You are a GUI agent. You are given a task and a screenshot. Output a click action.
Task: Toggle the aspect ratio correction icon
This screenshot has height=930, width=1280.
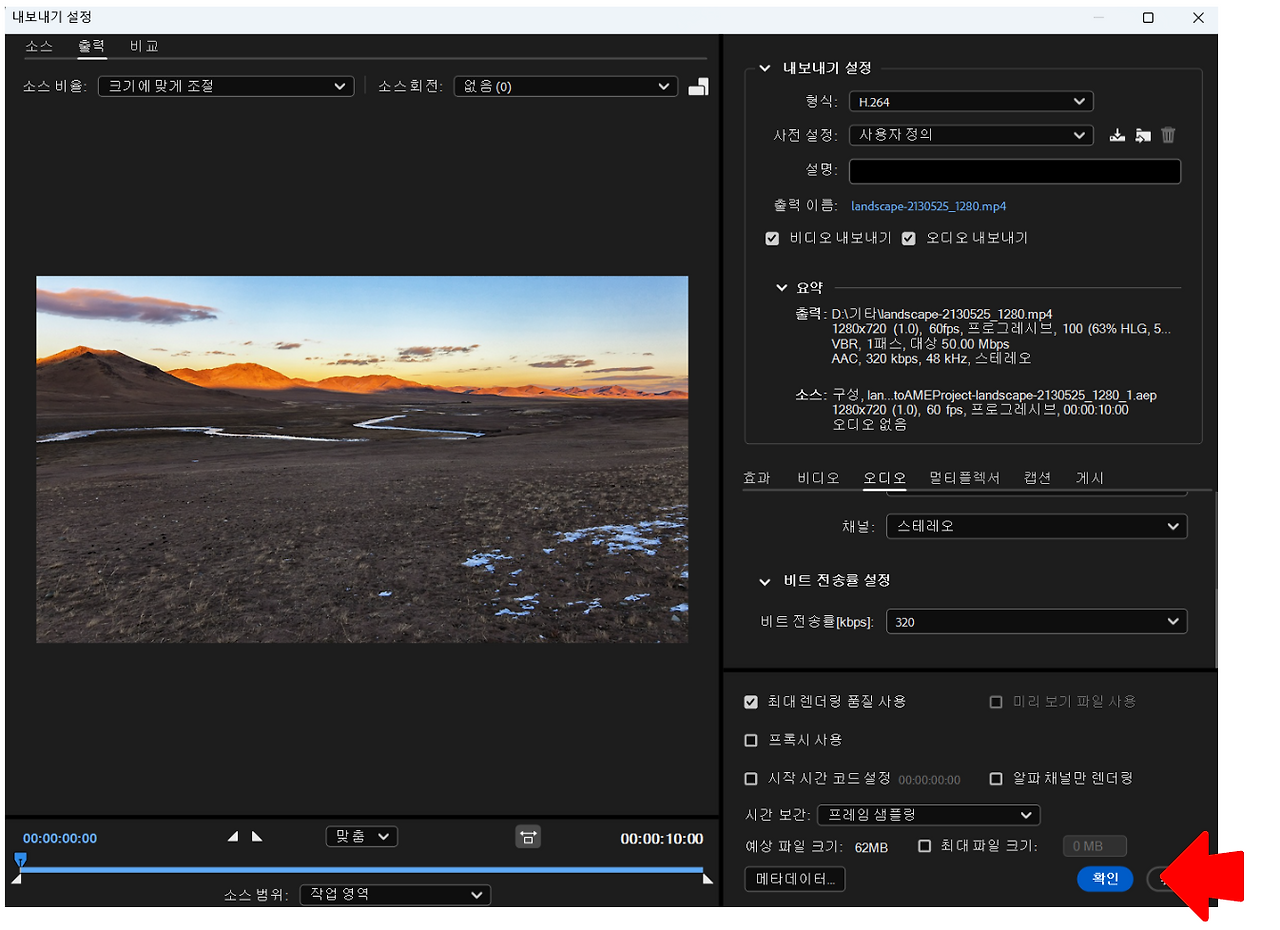pyautogui.click(x=528, y=837)
